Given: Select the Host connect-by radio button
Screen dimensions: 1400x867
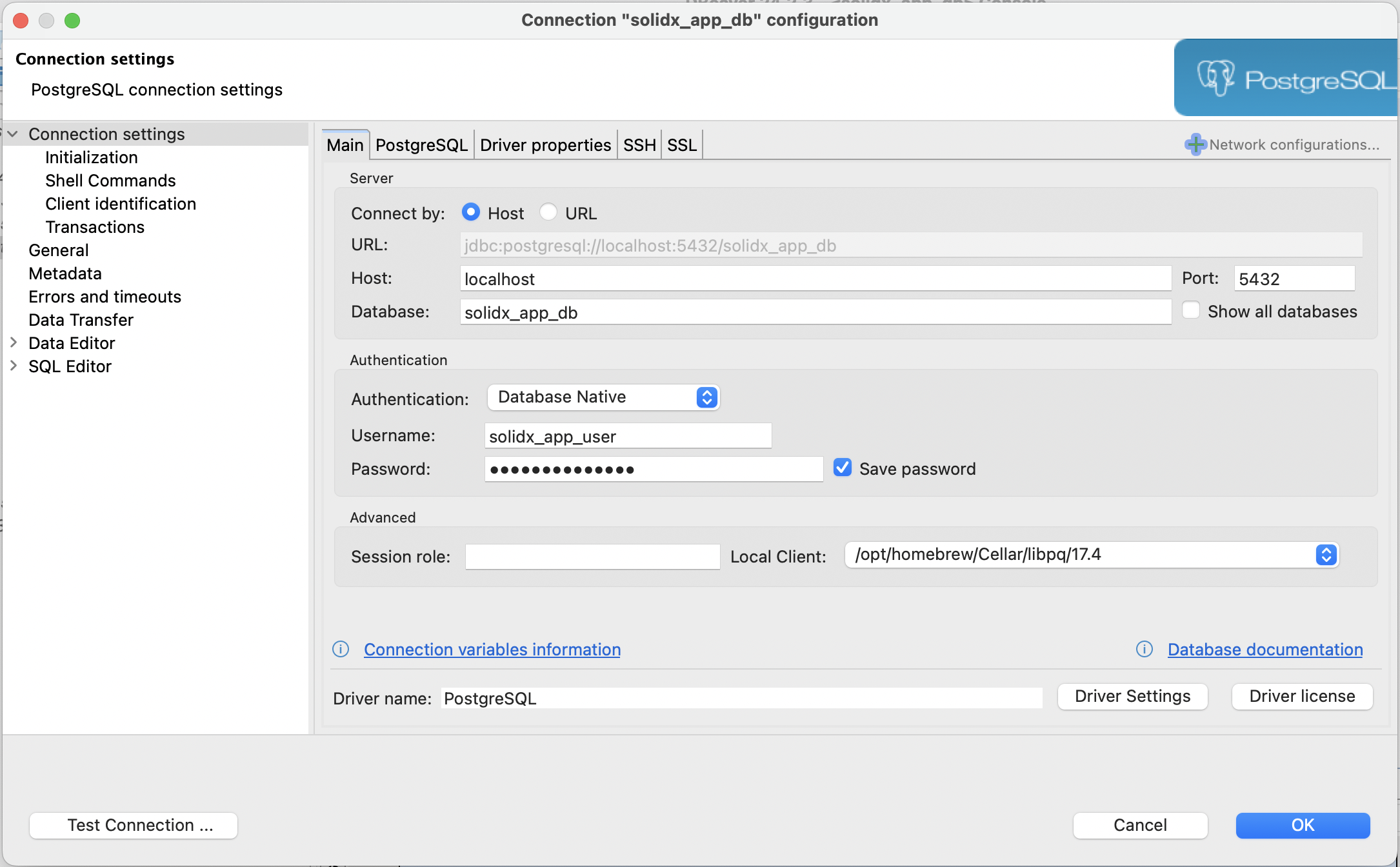Looking at the screenshot, I should click(x=471, y=212).
